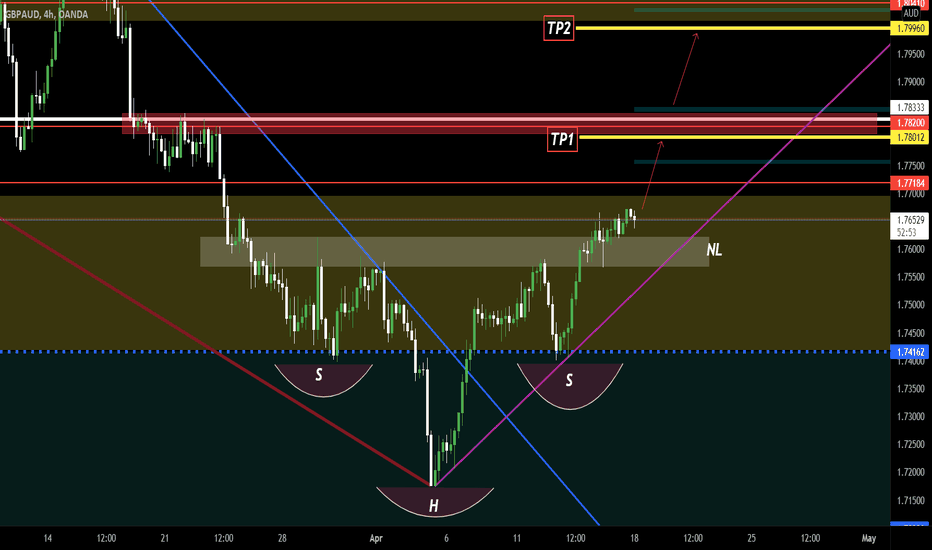This screenshot has width=932, height=550.
Task: Select the H head arc label
Action: coord(434,505)
